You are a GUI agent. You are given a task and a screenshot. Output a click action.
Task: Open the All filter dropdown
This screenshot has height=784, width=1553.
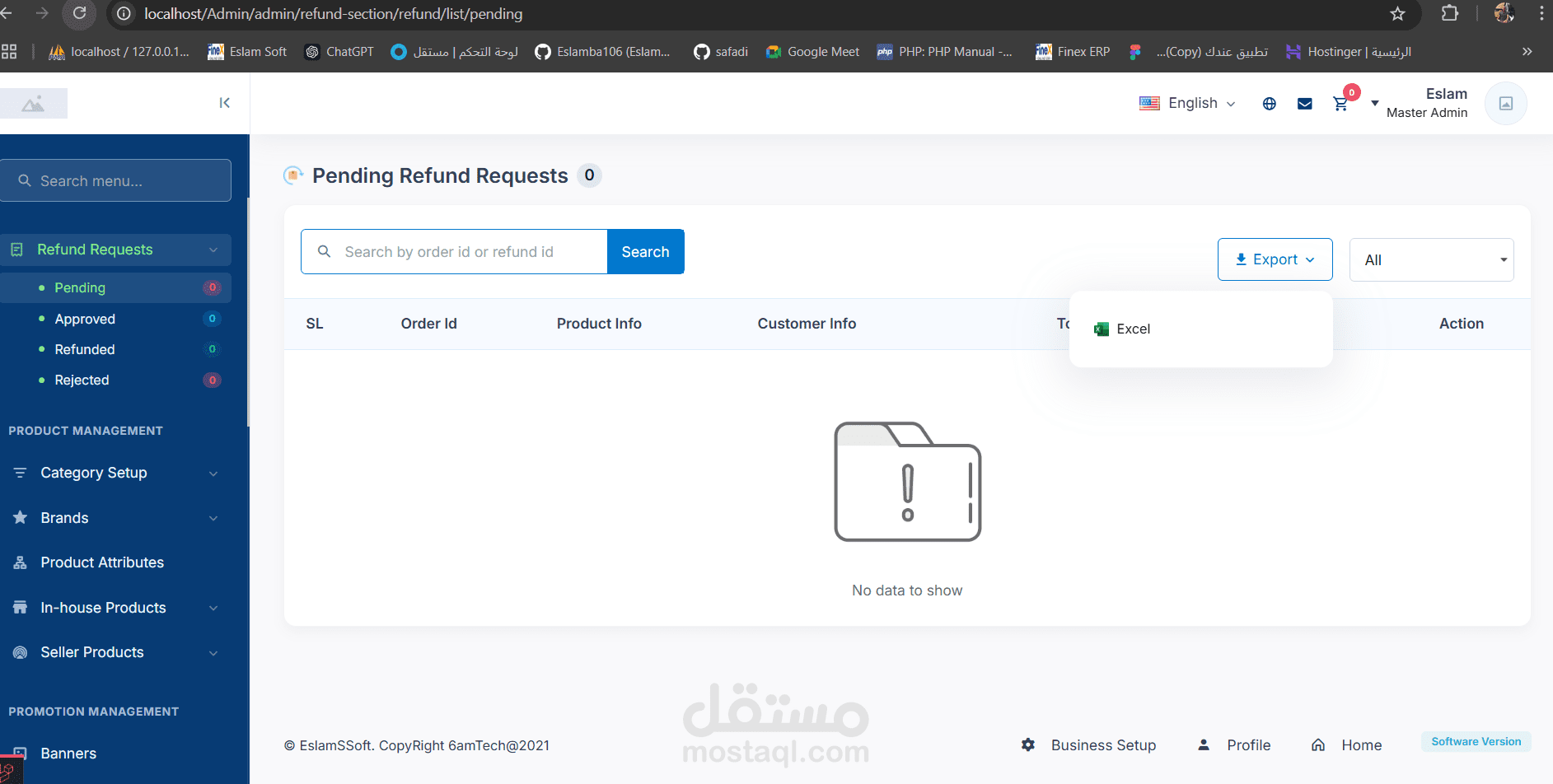point(1431,259)
